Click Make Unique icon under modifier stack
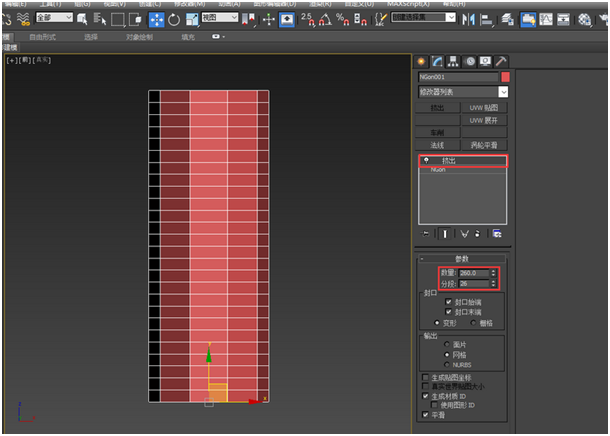 point(464,234)
